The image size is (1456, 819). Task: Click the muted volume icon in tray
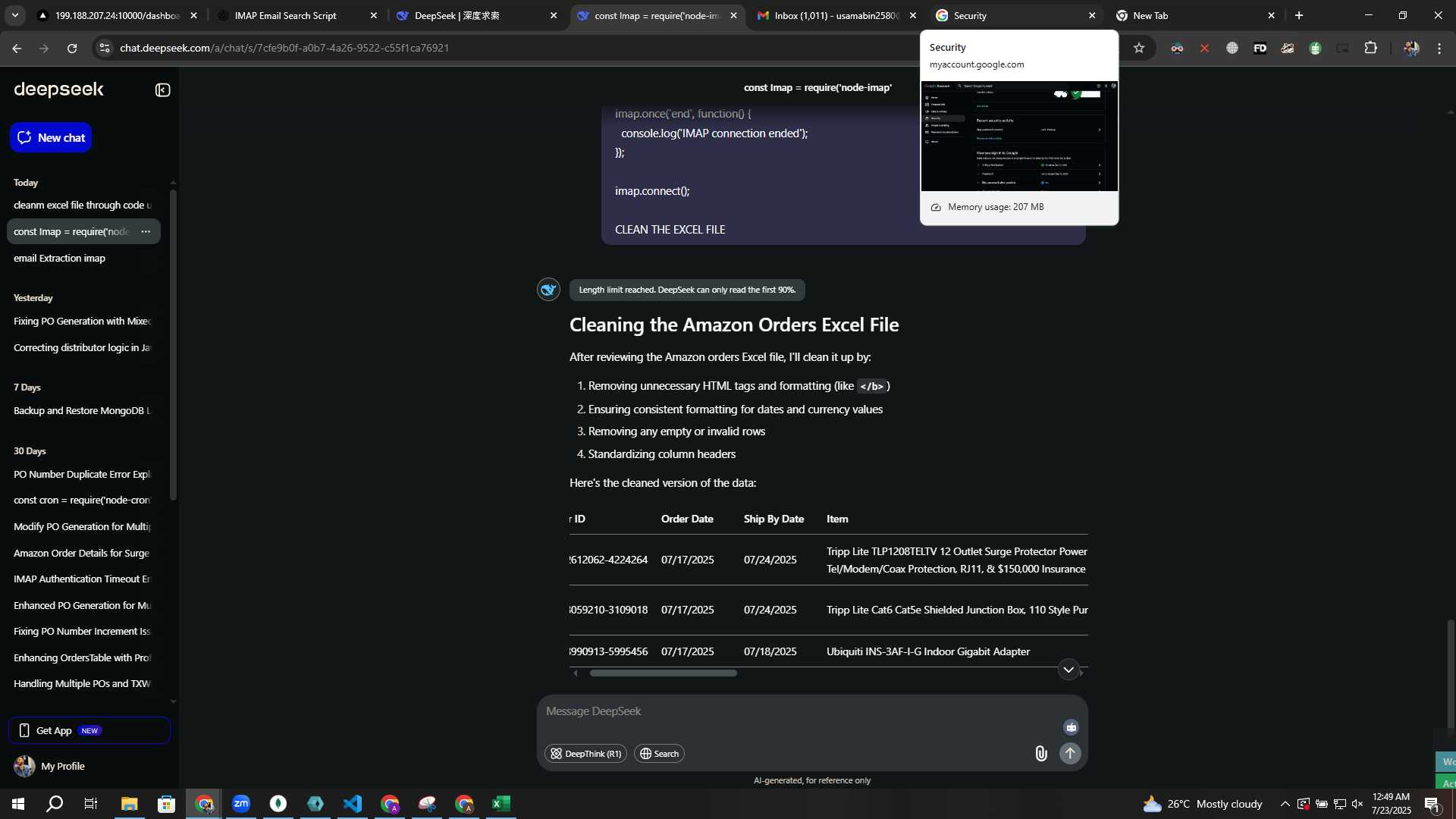(x=1357, y=804)
